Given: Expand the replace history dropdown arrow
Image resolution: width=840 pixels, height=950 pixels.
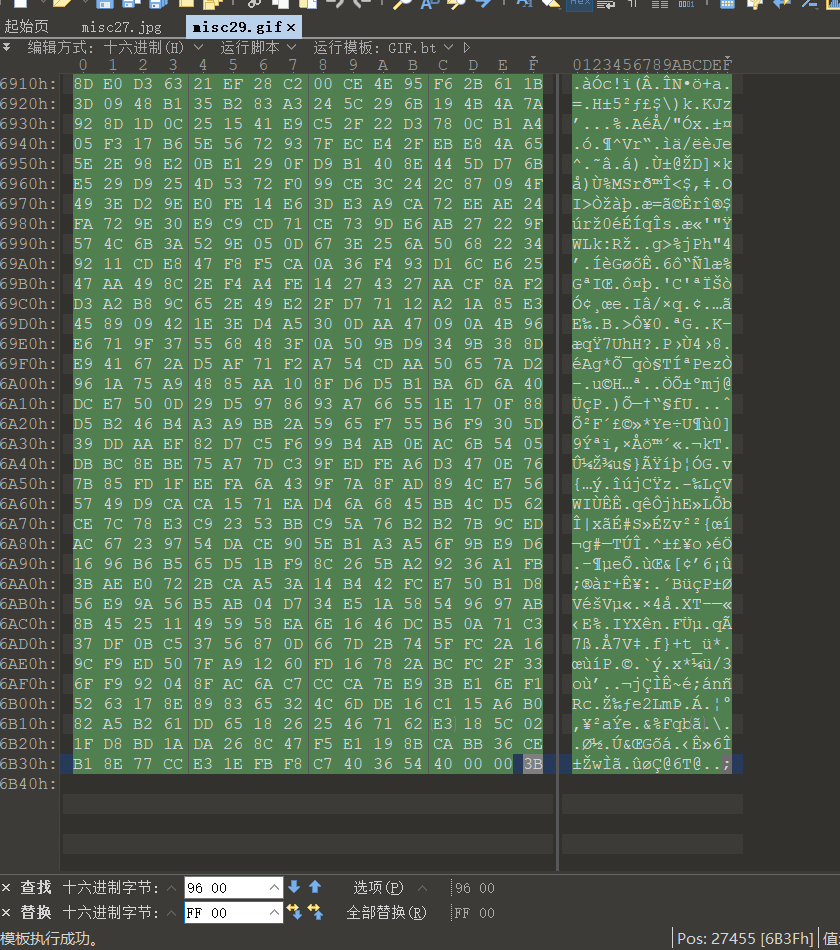Looking at the screenshot, I should click(x=275, y=913).
